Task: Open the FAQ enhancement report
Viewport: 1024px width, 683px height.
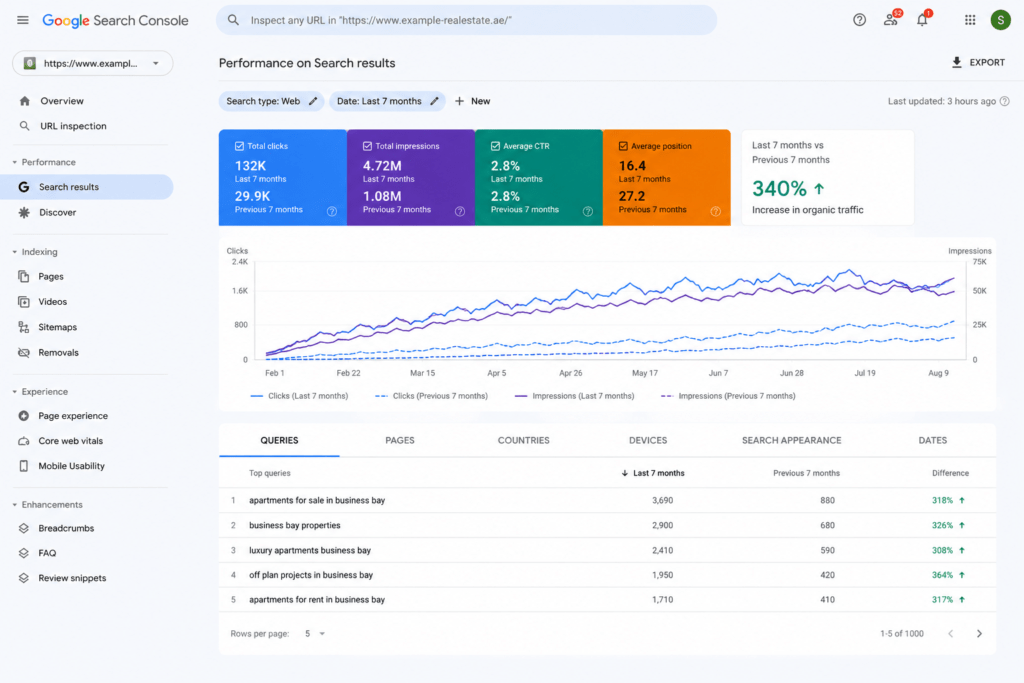Action: 47,553
